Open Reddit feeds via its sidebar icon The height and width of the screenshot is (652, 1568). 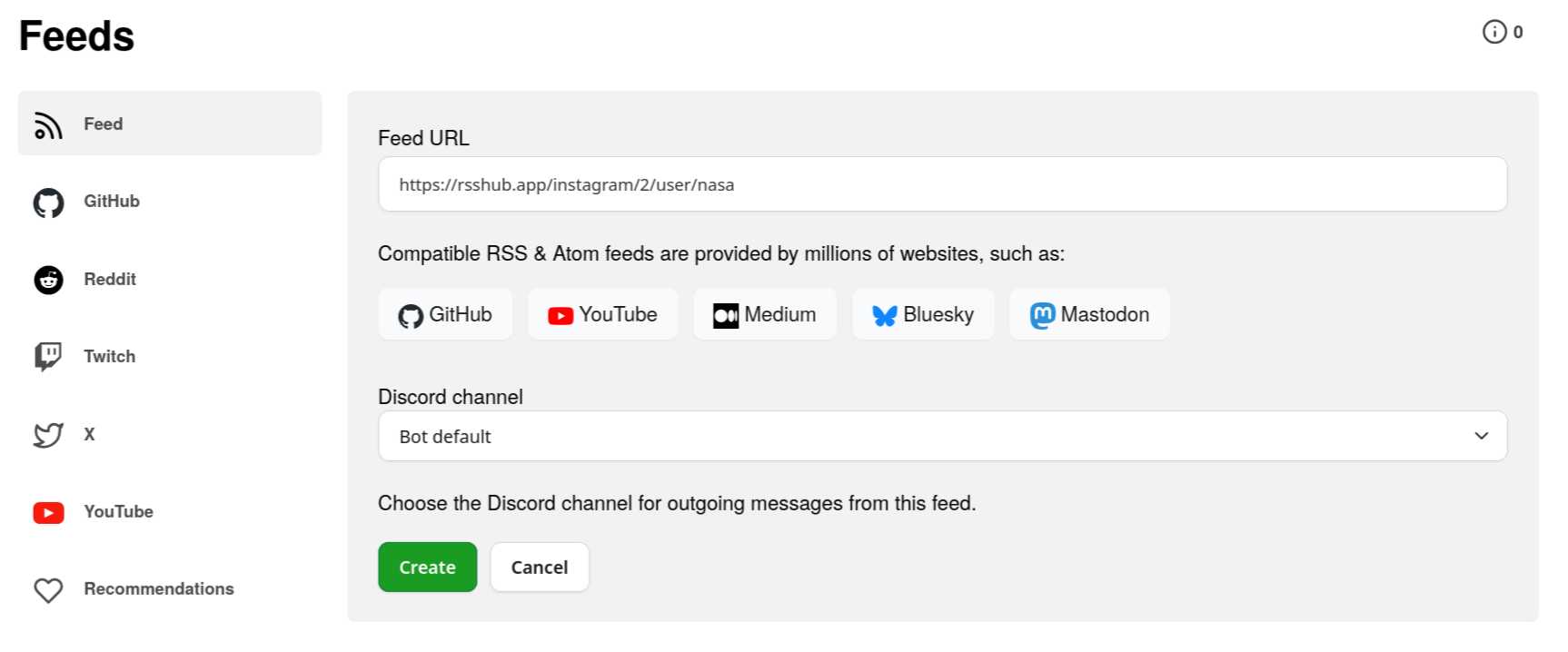tap(46, 280)
